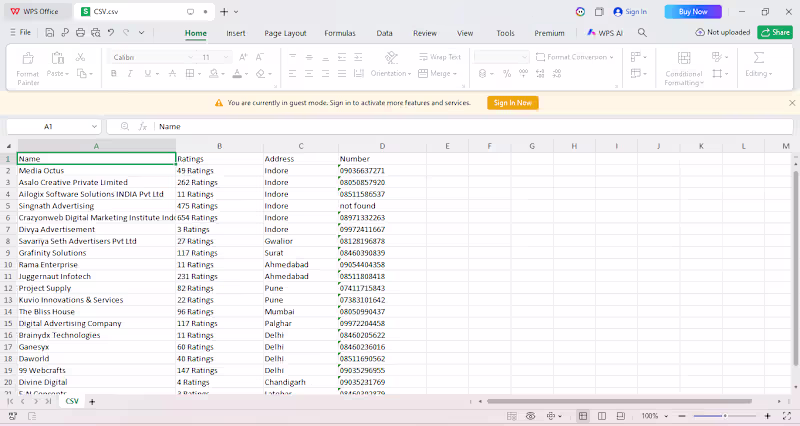Viewport: 800px width, 426px height.
Task: Click the Wrap Text button
Action: click(440, 57)
